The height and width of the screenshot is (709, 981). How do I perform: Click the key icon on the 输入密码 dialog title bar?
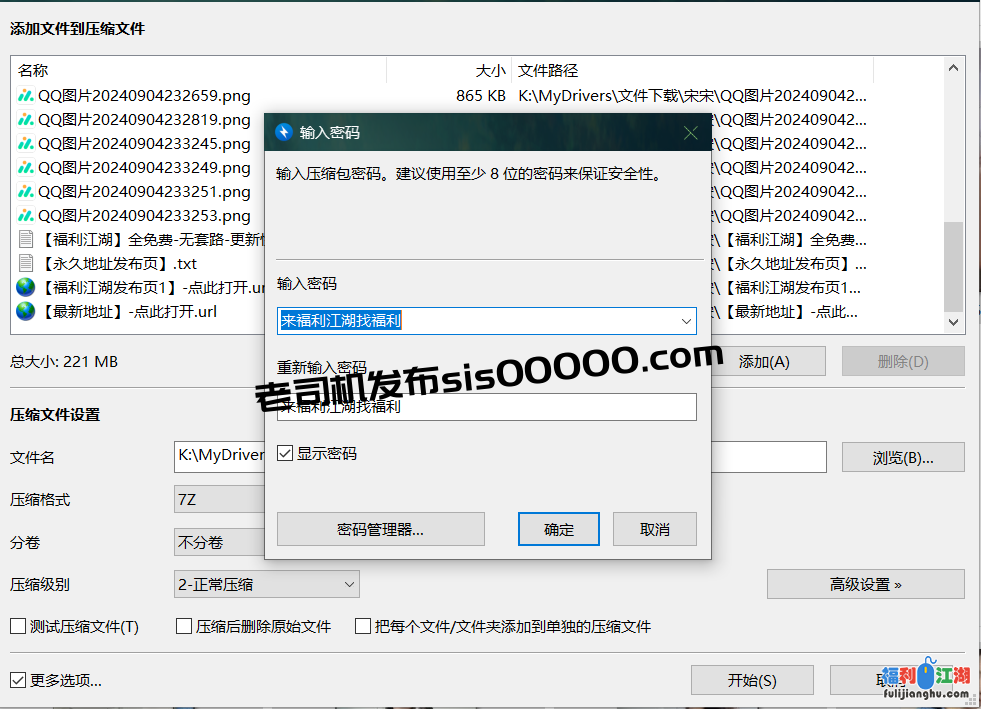(285, 131)
